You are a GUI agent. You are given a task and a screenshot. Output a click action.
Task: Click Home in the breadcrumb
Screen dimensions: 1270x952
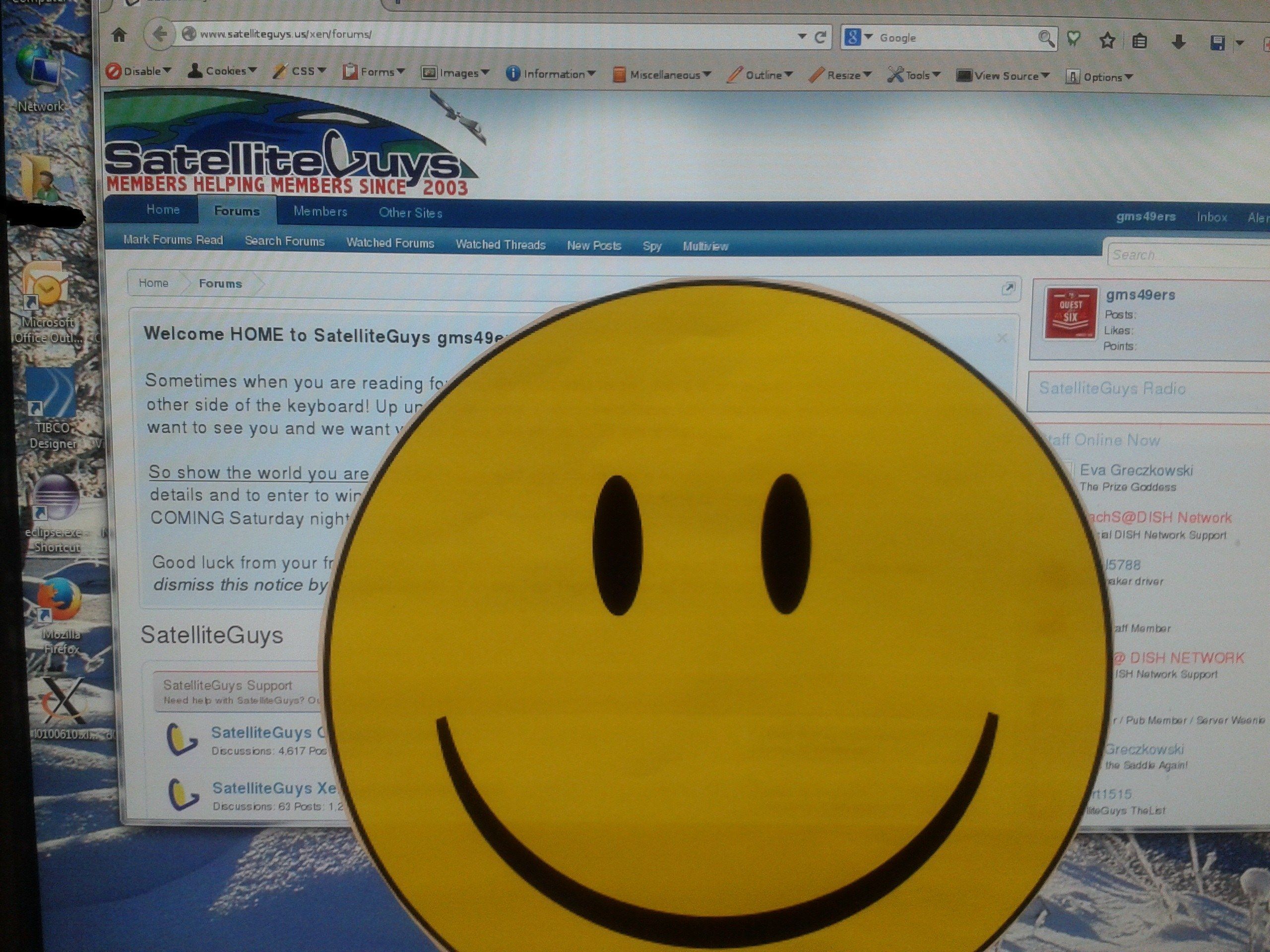[153, 283]
